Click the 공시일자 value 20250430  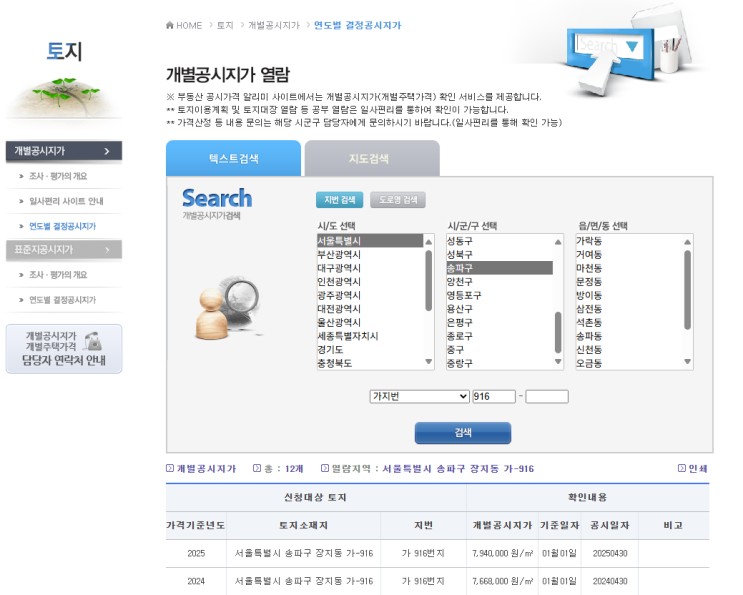click(610, 553)
